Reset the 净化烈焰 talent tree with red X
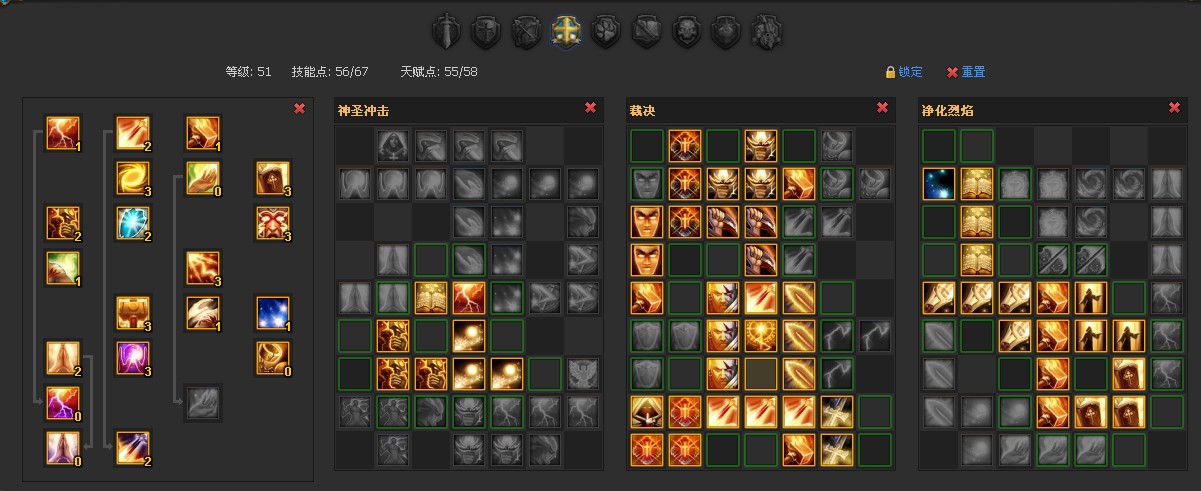Viewport: 1201px width, 491px height. tap(1175, 108)
